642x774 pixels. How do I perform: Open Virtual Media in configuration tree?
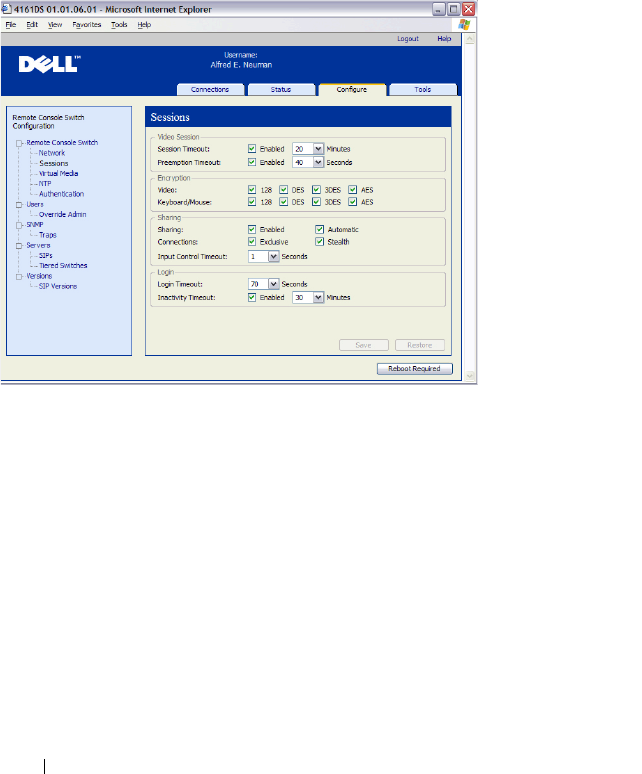(x=58, y=173)
